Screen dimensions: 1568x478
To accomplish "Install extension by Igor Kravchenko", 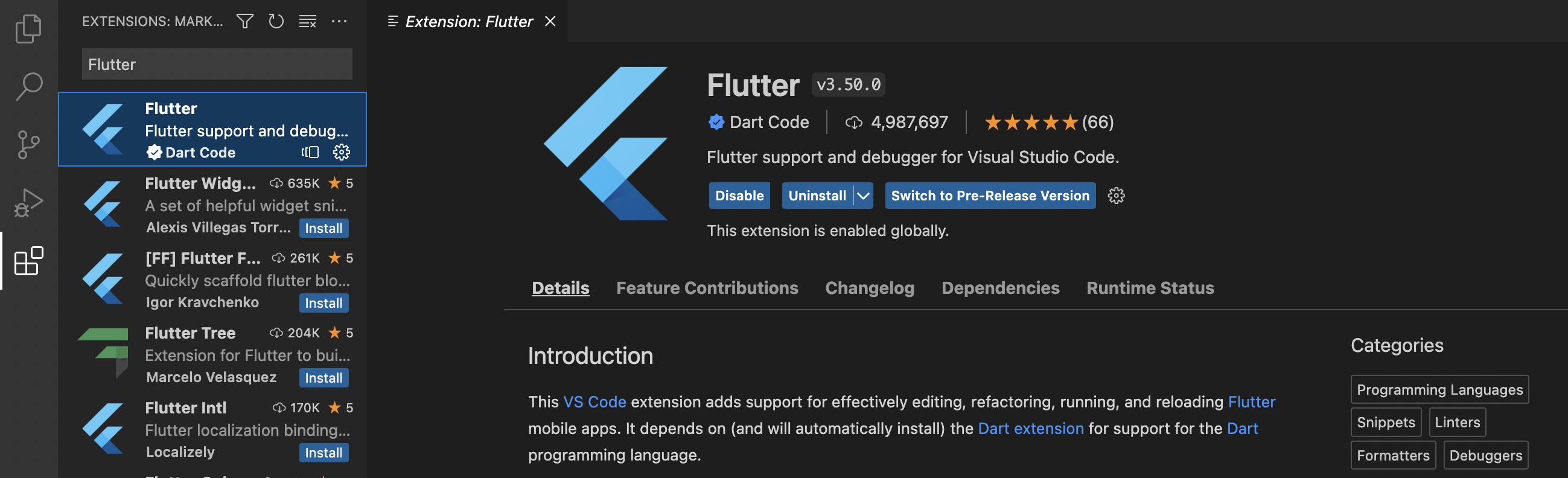I will (324, 303).
